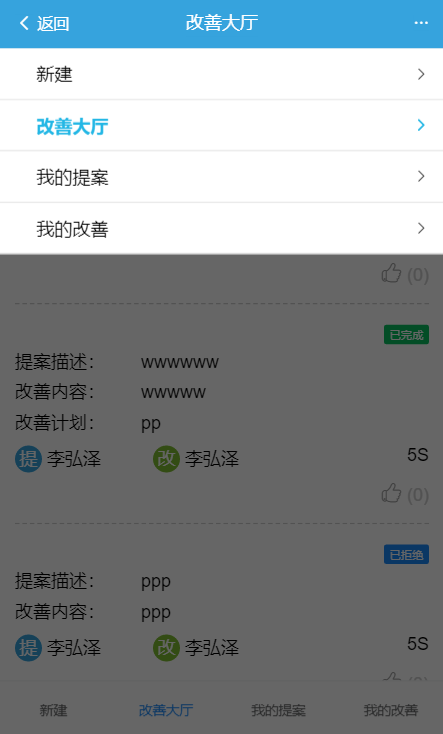Tap the back arrow icon in header

(x=24, y=23)
